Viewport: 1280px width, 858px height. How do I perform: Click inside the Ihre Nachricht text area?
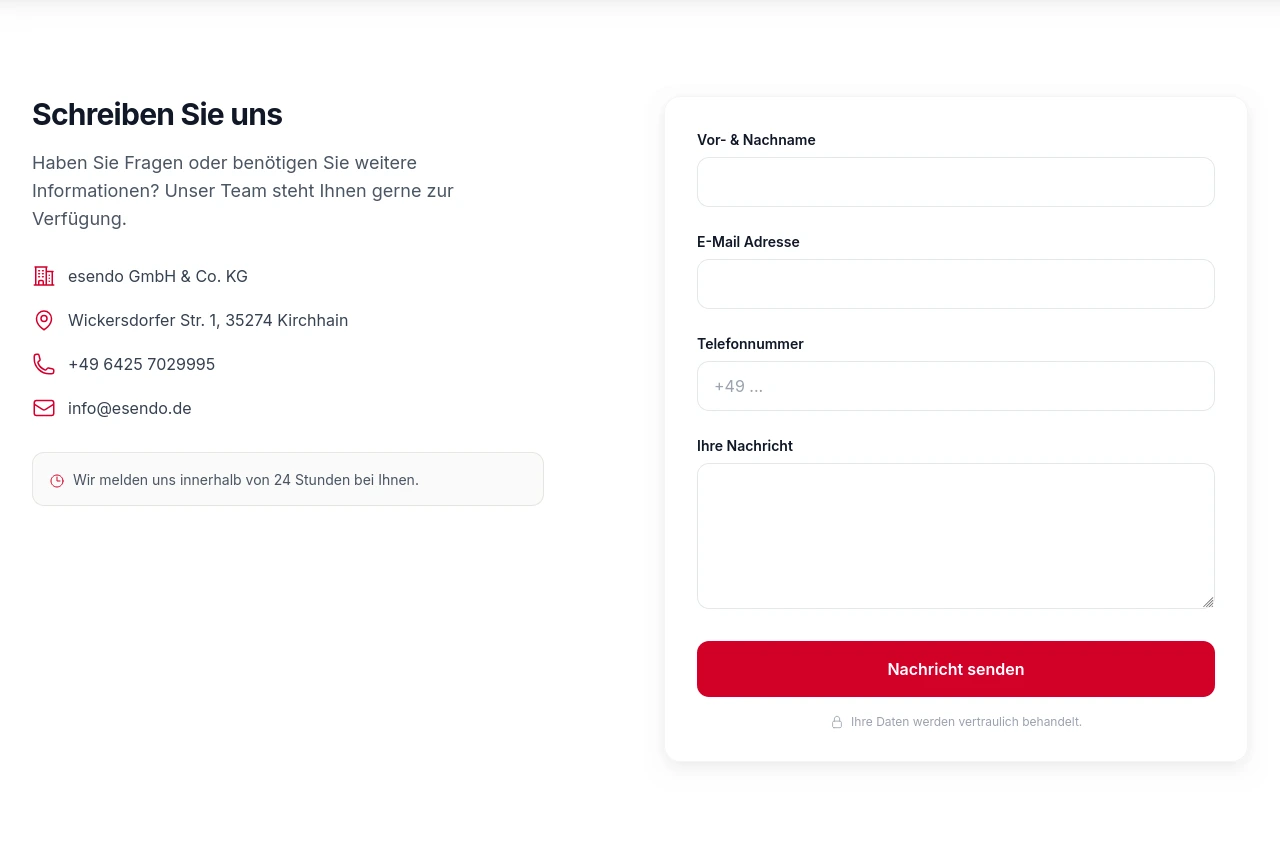pos(955,536)
